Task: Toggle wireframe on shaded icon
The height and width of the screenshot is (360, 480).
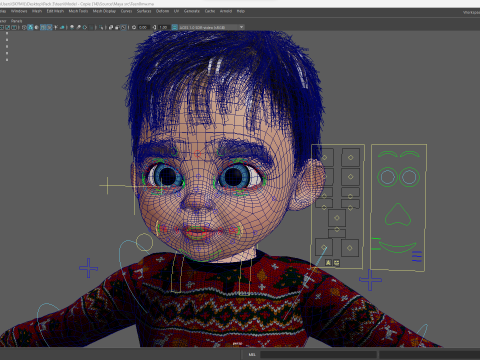Action: [43, 27]
